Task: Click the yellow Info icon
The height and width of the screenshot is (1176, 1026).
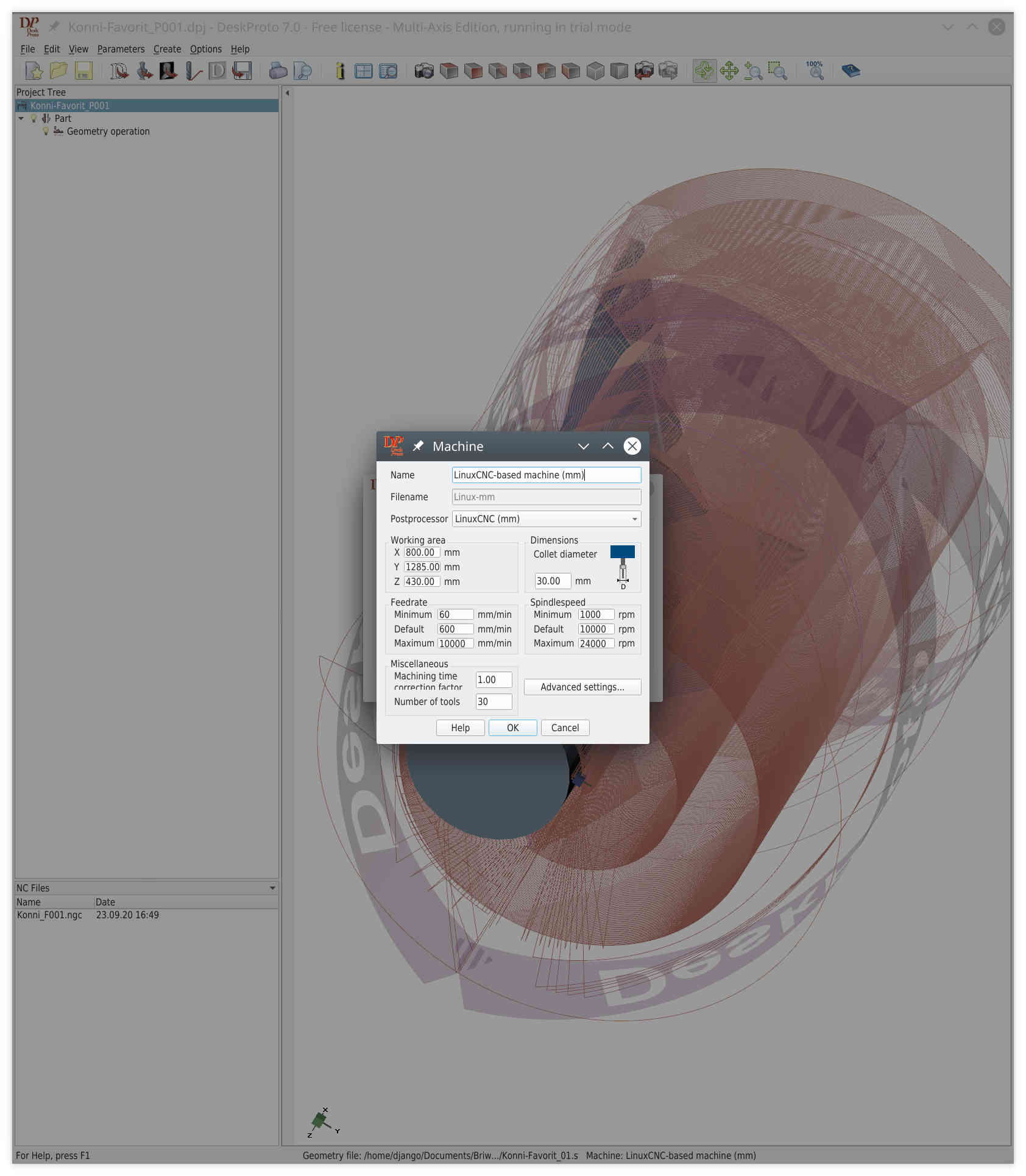Action: (x=340, y=71)
